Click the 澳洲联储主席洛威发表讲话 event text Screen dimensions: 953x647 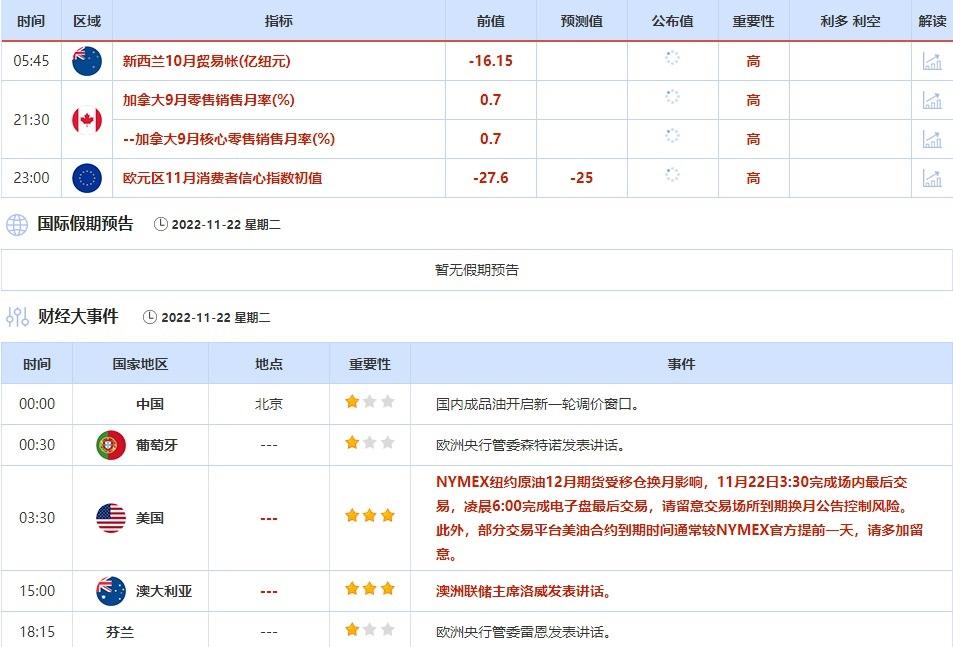[523, 591]
